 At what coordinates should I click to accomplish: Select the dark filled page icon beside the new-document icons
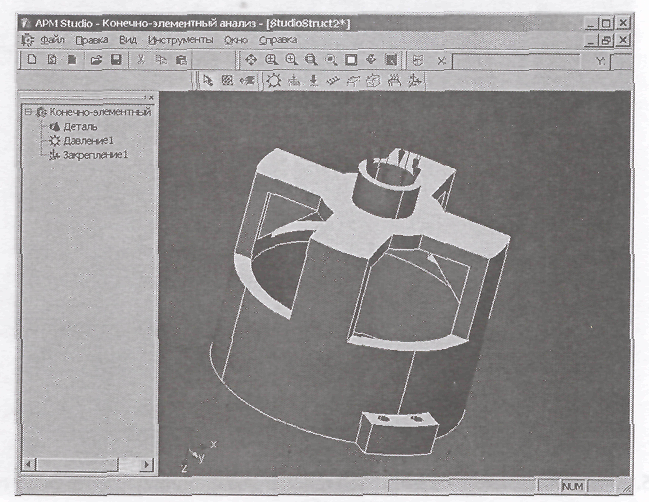72,60
